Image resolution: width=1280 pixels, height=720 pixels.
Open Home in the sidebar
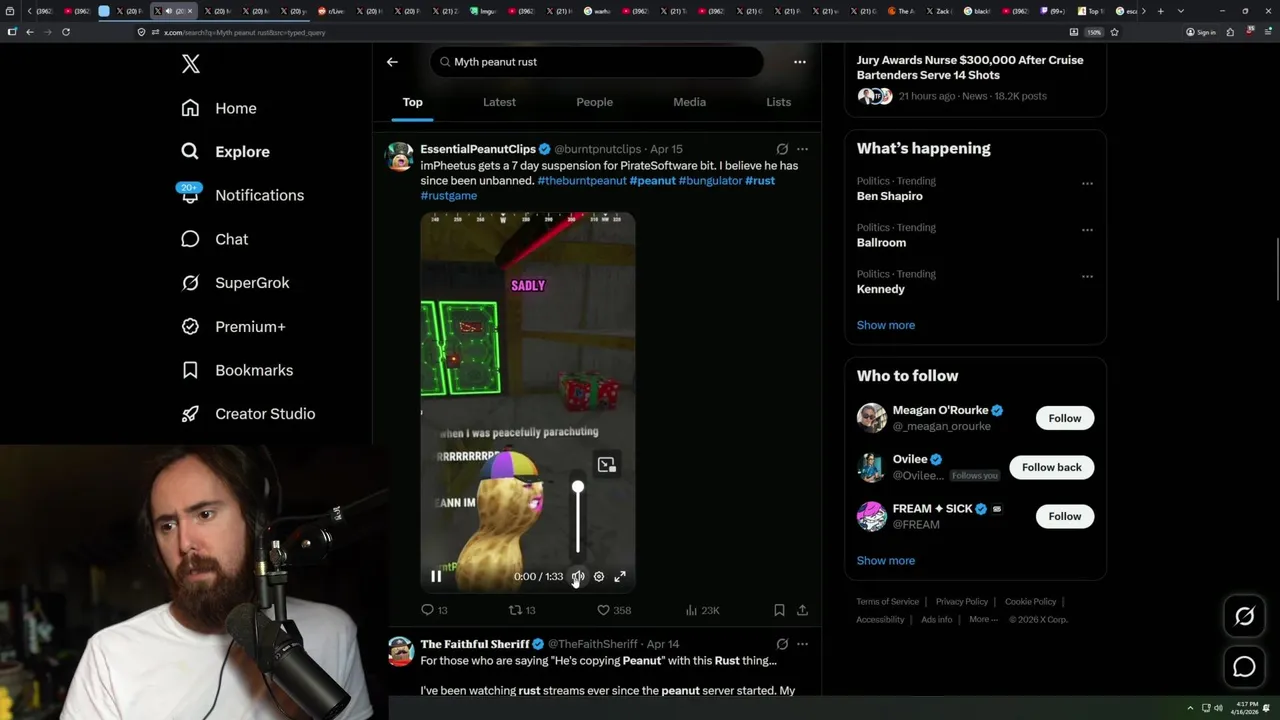tap(219, 108)
